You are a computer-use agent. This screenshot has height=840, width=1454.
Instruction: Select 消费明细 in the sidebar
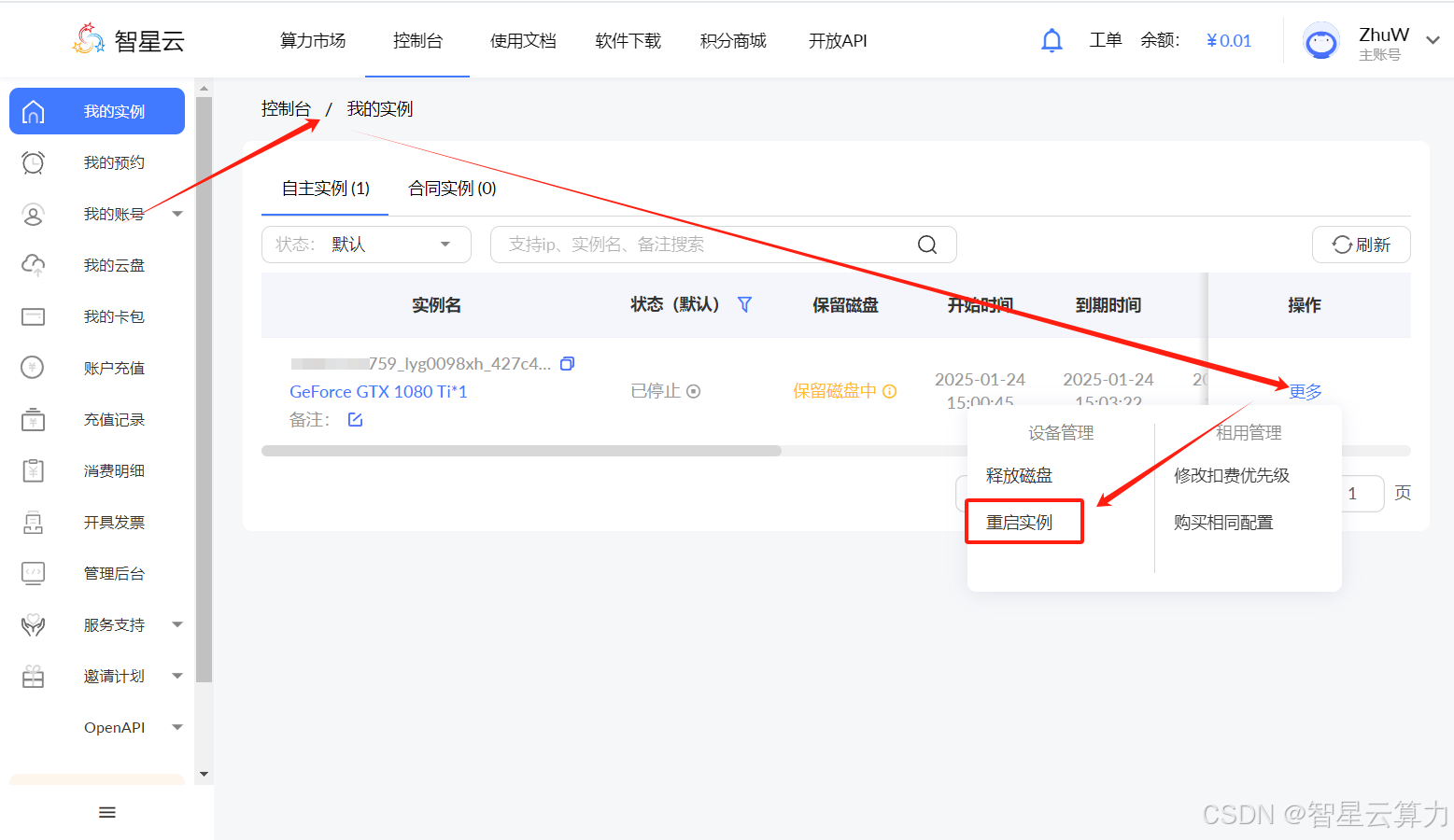point(114,470)
